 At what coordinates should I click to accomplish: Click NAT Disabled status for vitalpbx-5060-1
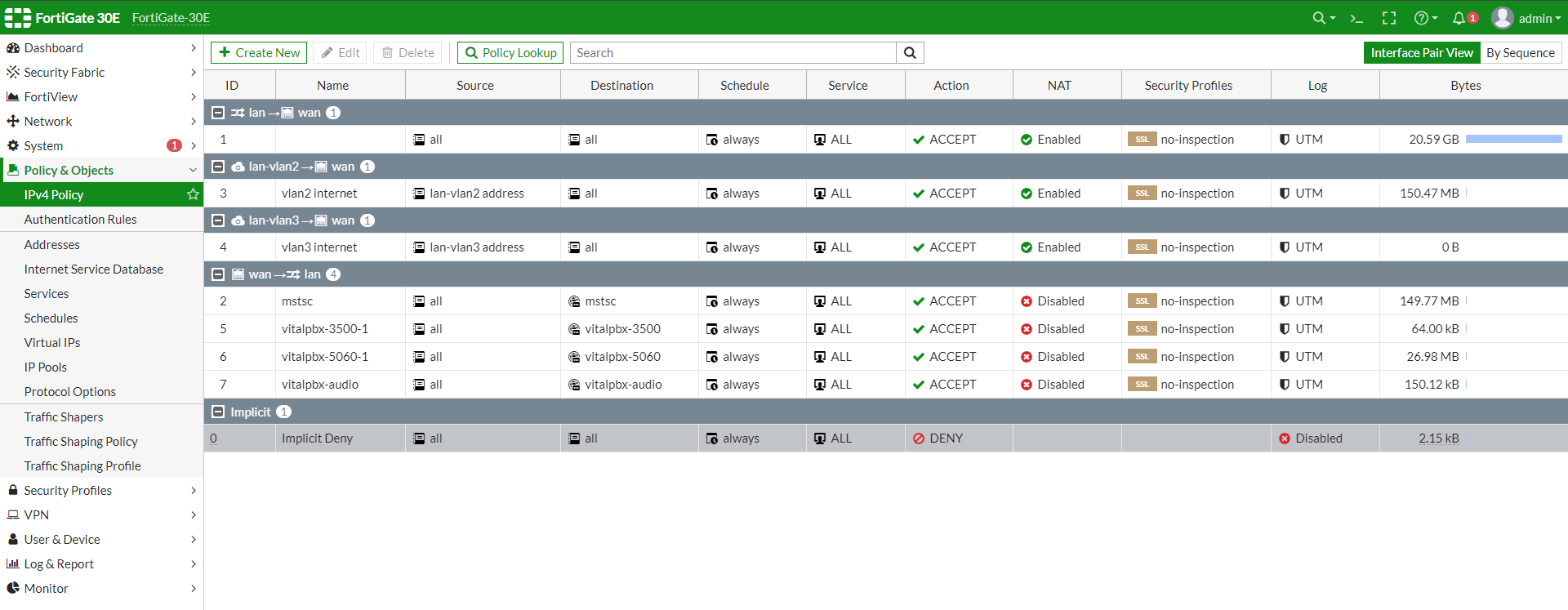[1053, 357]
